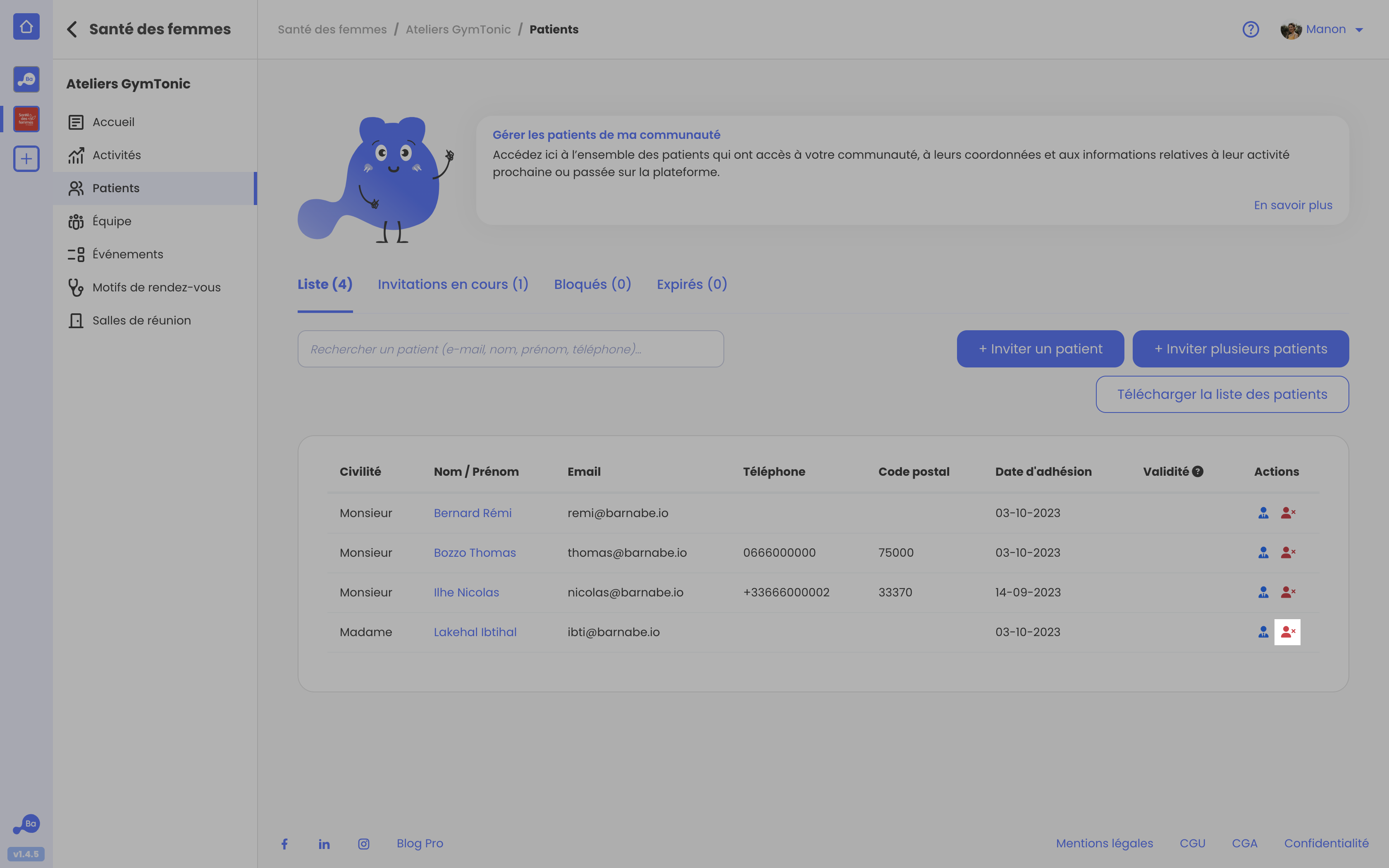
Task: Click the plus icon to add community
Action: click(26, 158)
